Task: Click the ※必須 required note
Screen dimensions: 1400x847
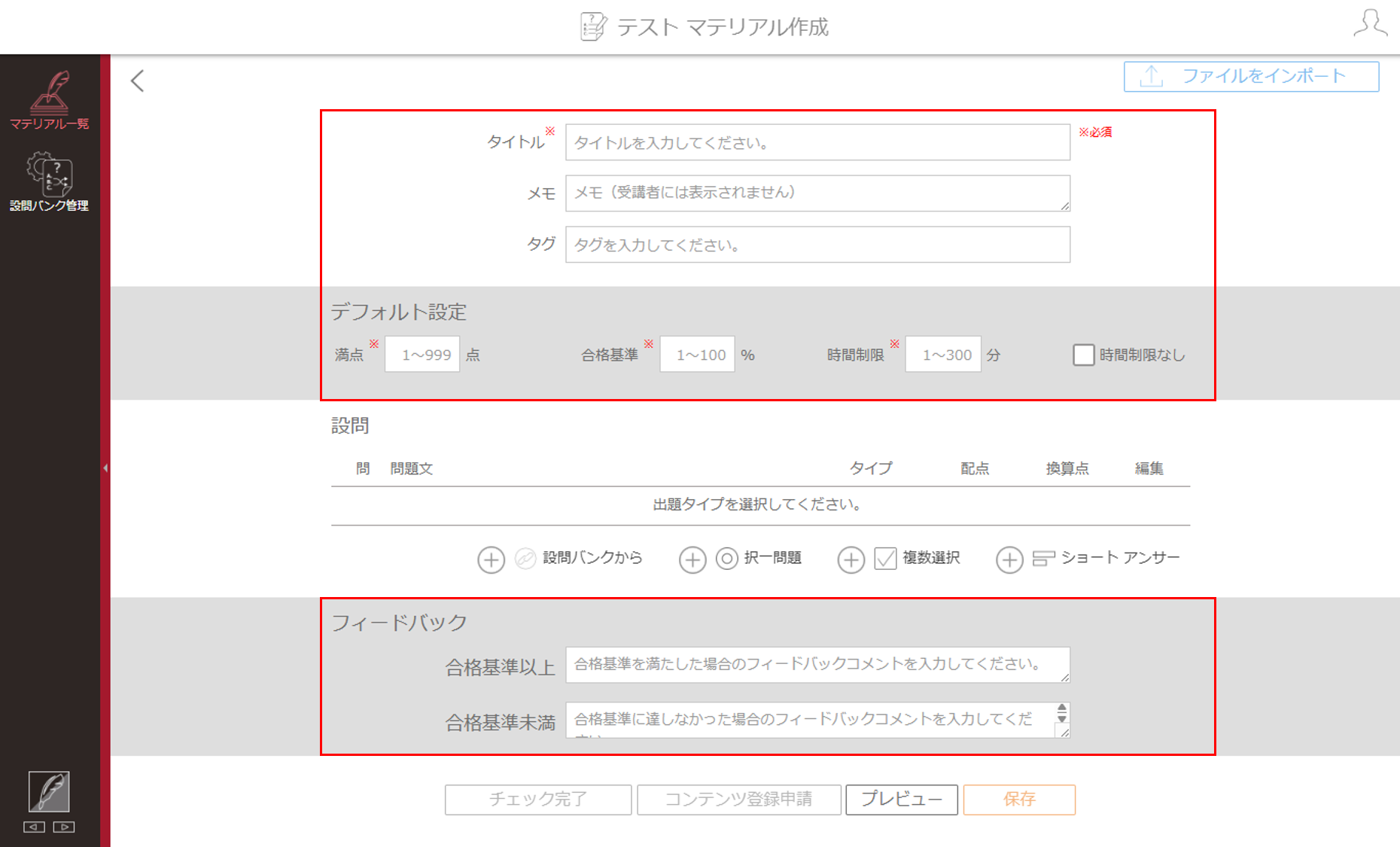Action: (x=1095, y=132)
